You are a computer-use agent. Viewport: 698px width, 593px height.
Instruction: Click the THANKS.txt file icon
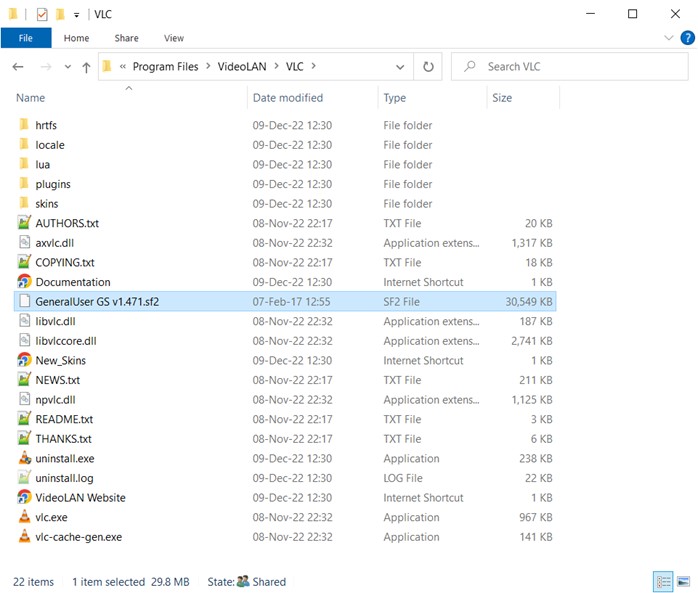tap(24, 438)
